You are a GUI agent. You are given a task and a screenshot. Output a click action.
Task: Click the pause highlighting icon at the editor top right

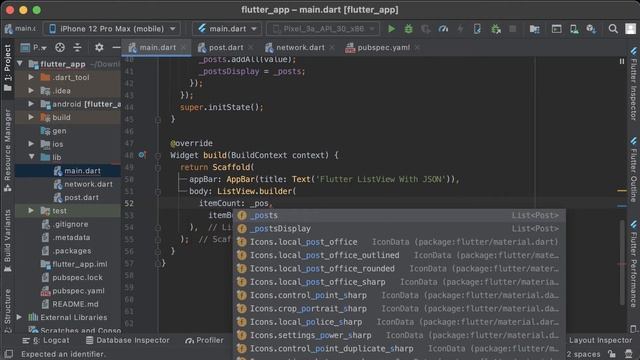point(622,61)
